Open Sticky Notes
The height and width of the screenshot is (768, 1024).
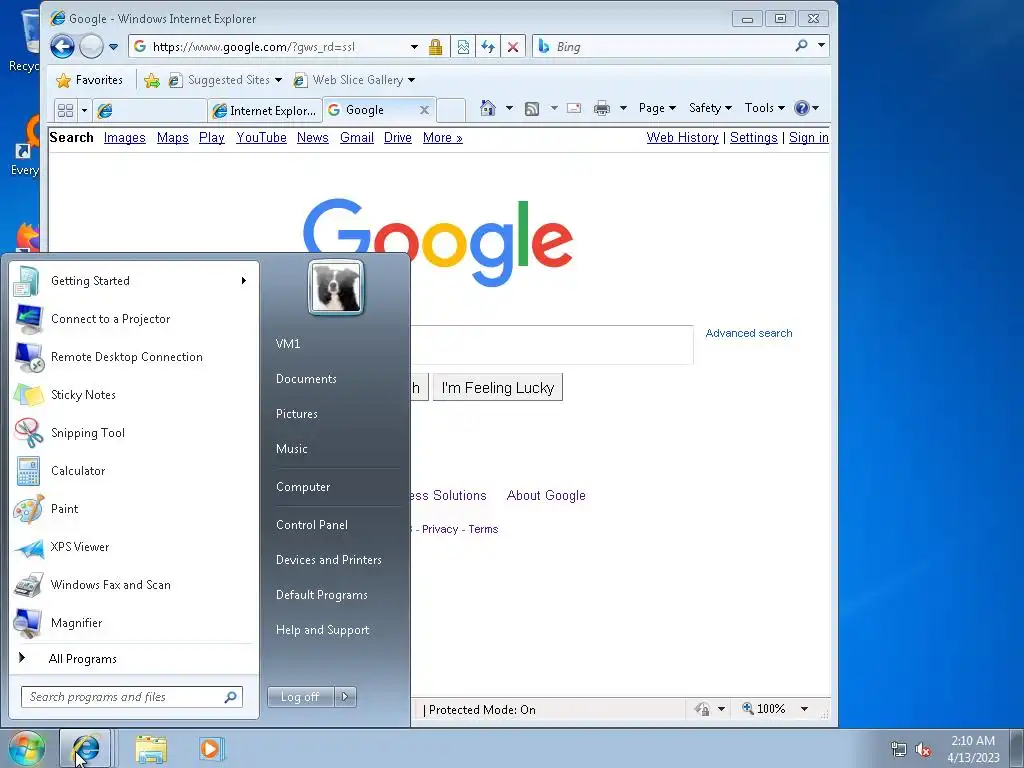[x=134, y=394]
